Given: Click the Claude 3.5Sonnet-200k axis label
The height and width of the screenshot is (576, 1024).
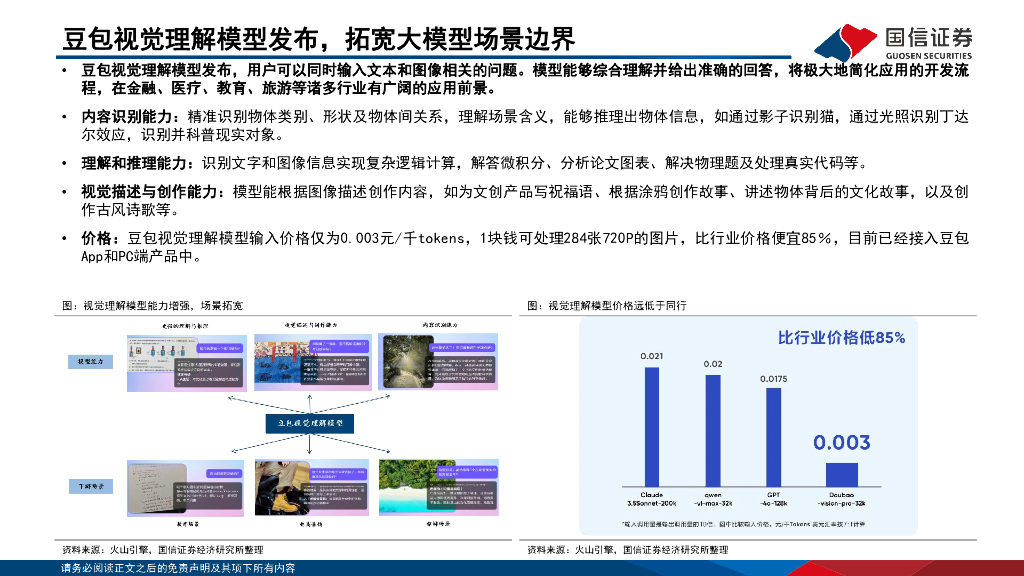Looking at the screenshot, I should pos(652,499).
